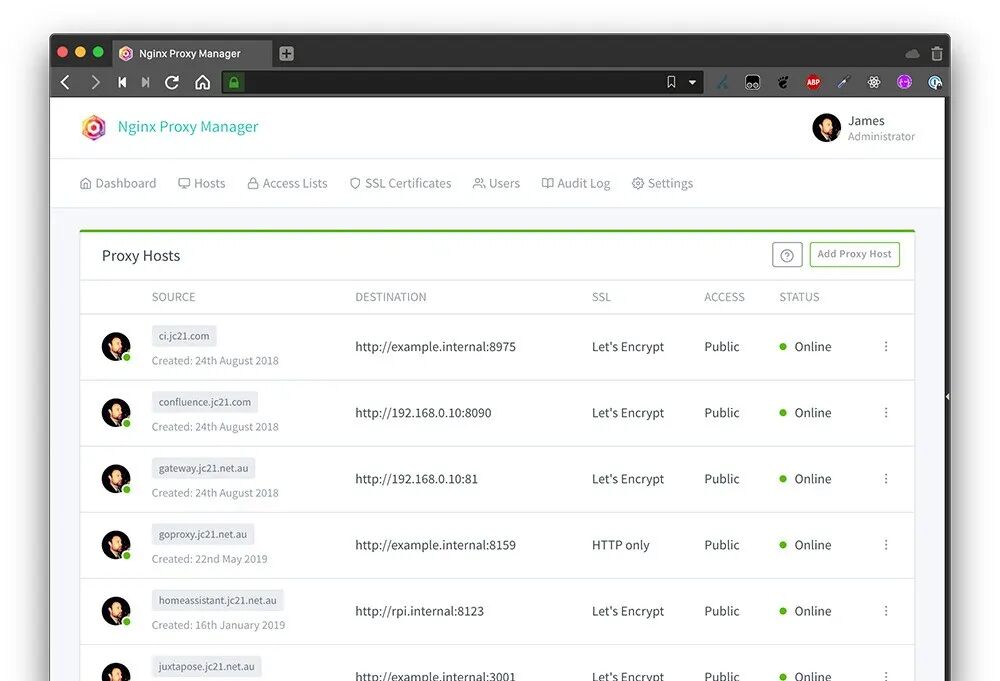Click Online status in homeassistant row

805,611
